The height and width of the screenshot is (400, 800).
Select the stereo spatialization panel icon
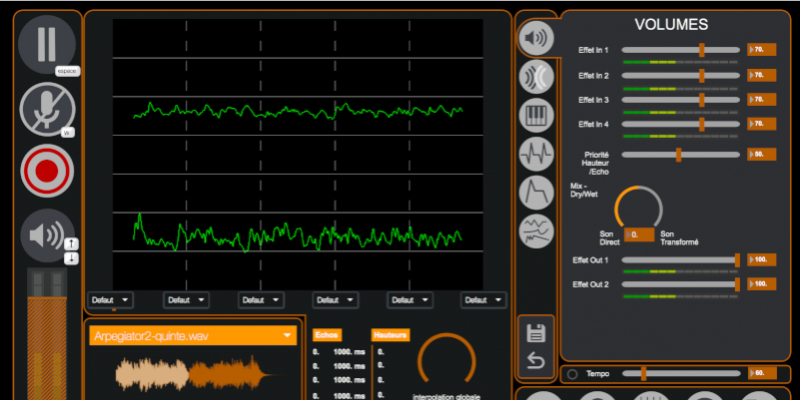point(537,77)
